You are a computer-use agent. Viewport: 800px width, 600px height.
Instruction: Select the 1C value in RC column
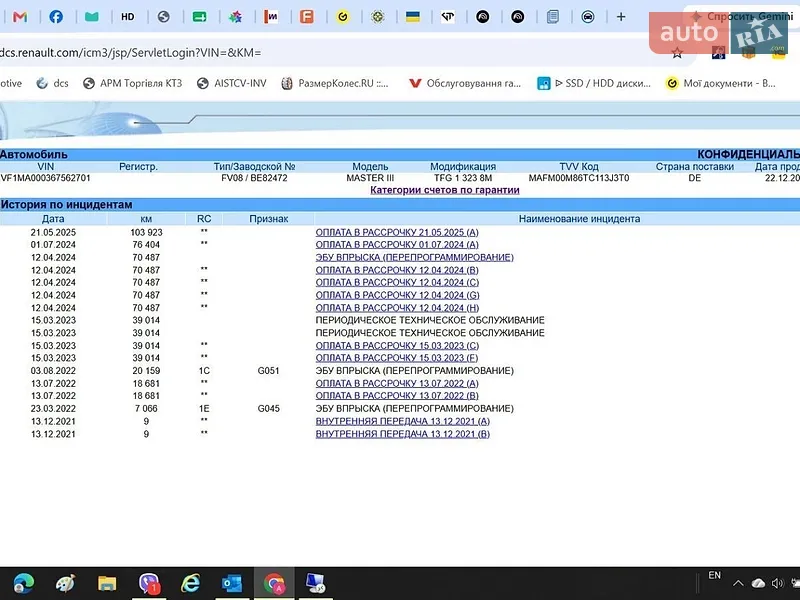[204, 370]
